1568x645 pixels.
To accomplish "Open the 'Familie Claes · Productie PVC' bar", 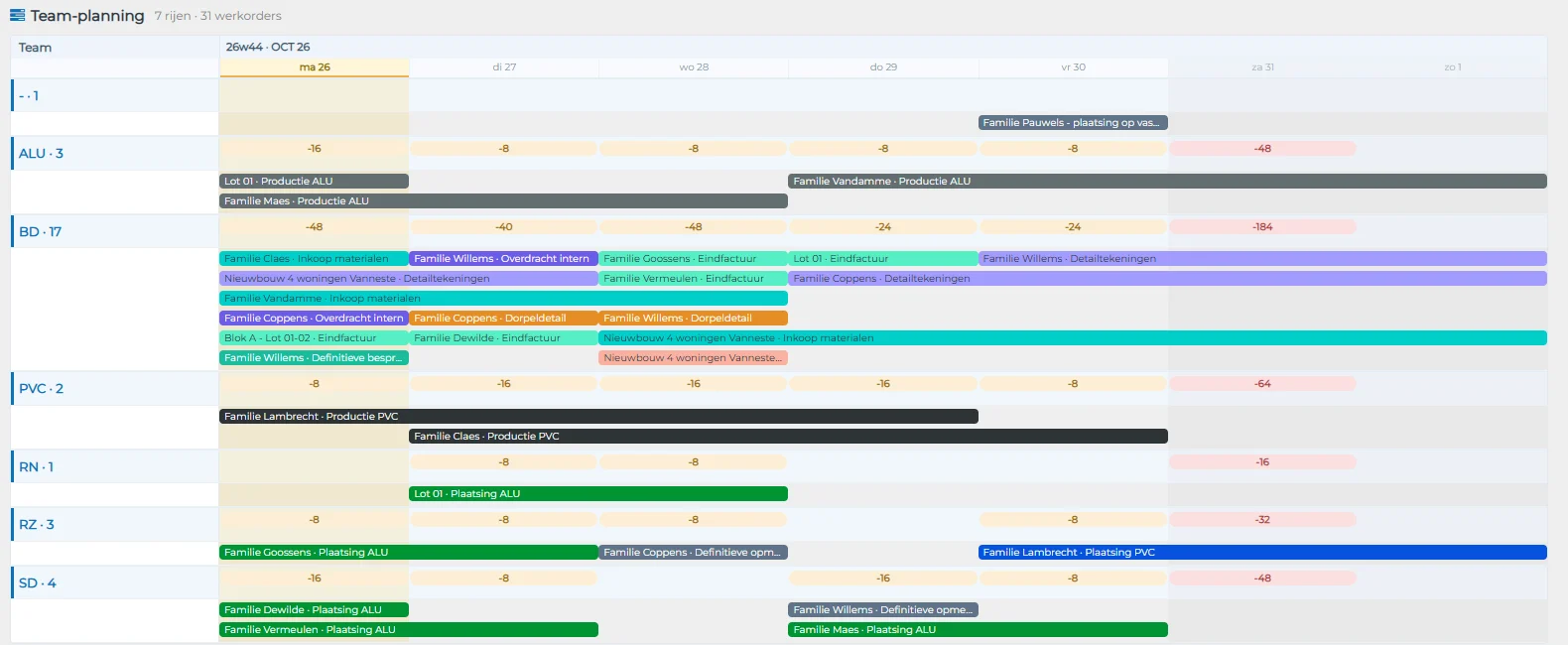I will tap(788, 437).
